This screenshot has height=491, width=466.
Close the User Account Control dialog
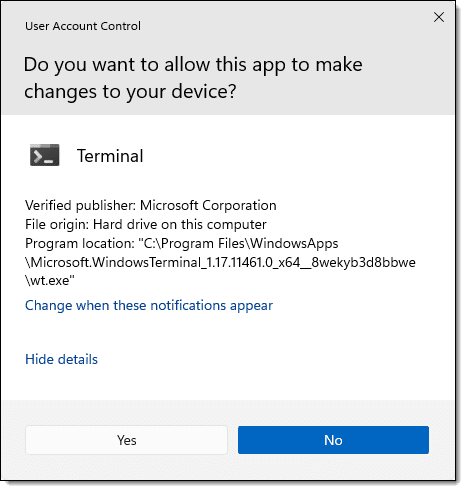click(x=439, y=17)
